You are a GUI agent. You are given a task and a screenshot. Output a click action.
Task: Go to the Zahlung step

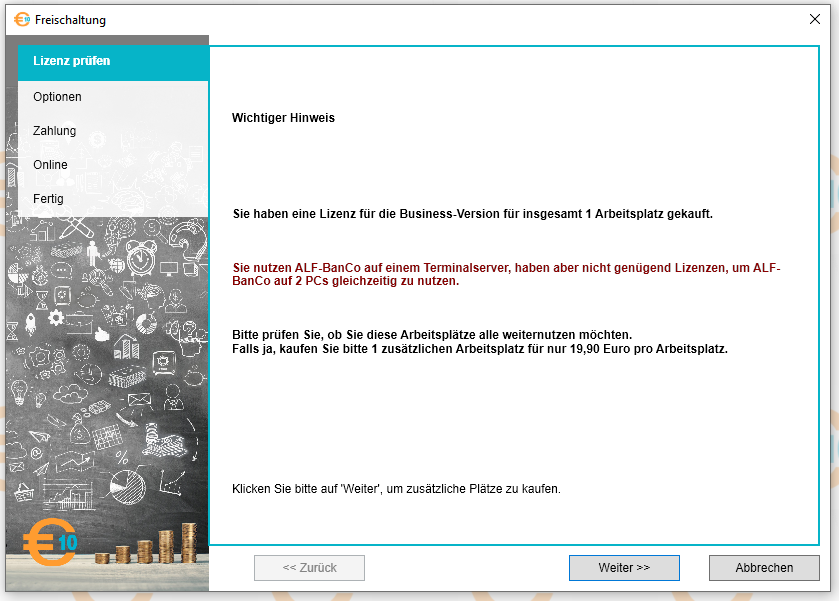pos(54,131)
